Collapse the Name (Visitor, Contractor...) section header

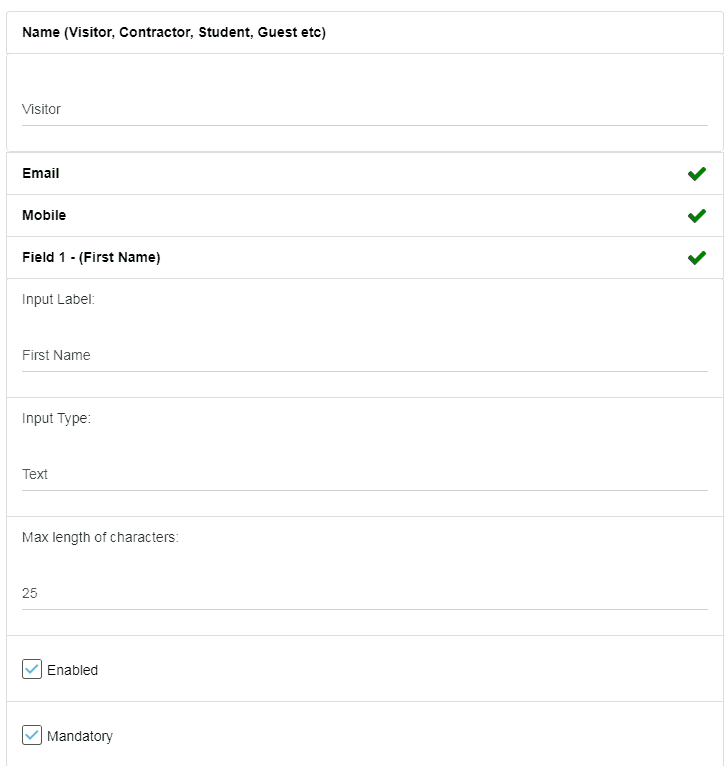(364, 33)
